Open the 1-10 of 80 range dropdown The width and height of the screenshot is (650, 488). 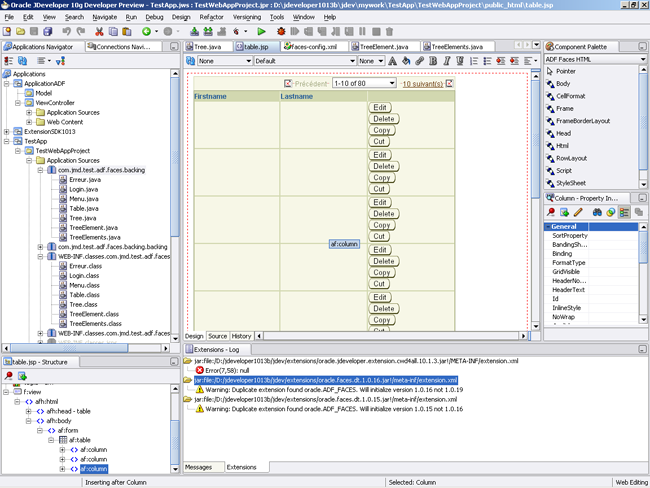click(364, 83)
